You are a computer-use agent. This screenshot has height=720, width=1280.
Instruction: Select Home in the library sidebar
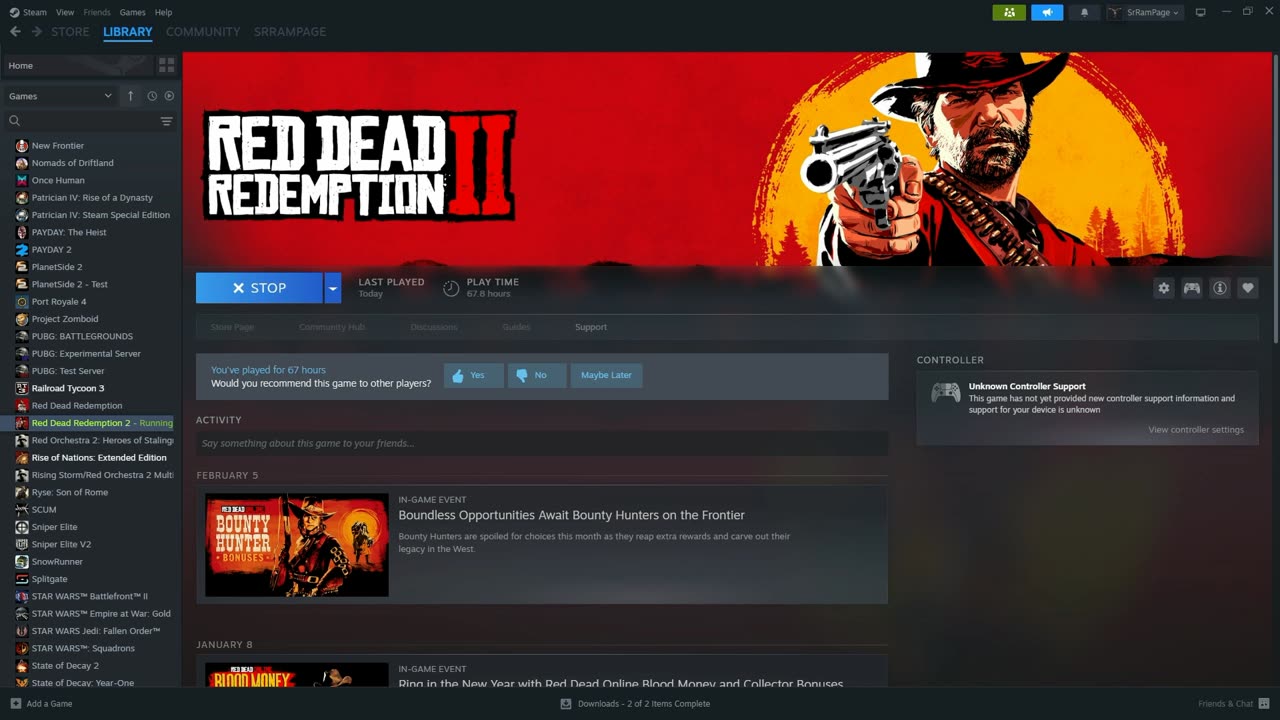77,65
